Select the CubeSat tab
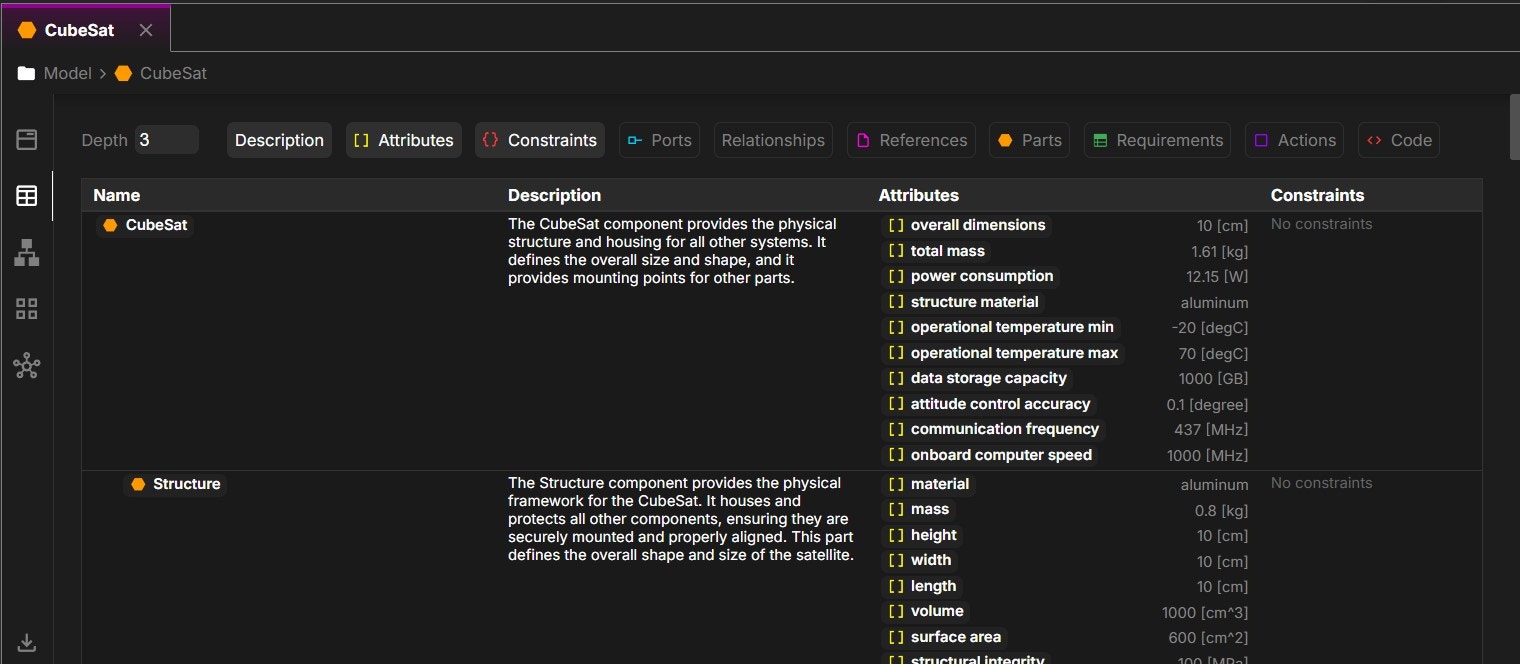Screen dimensions: 1520x664 click(86, 30)
